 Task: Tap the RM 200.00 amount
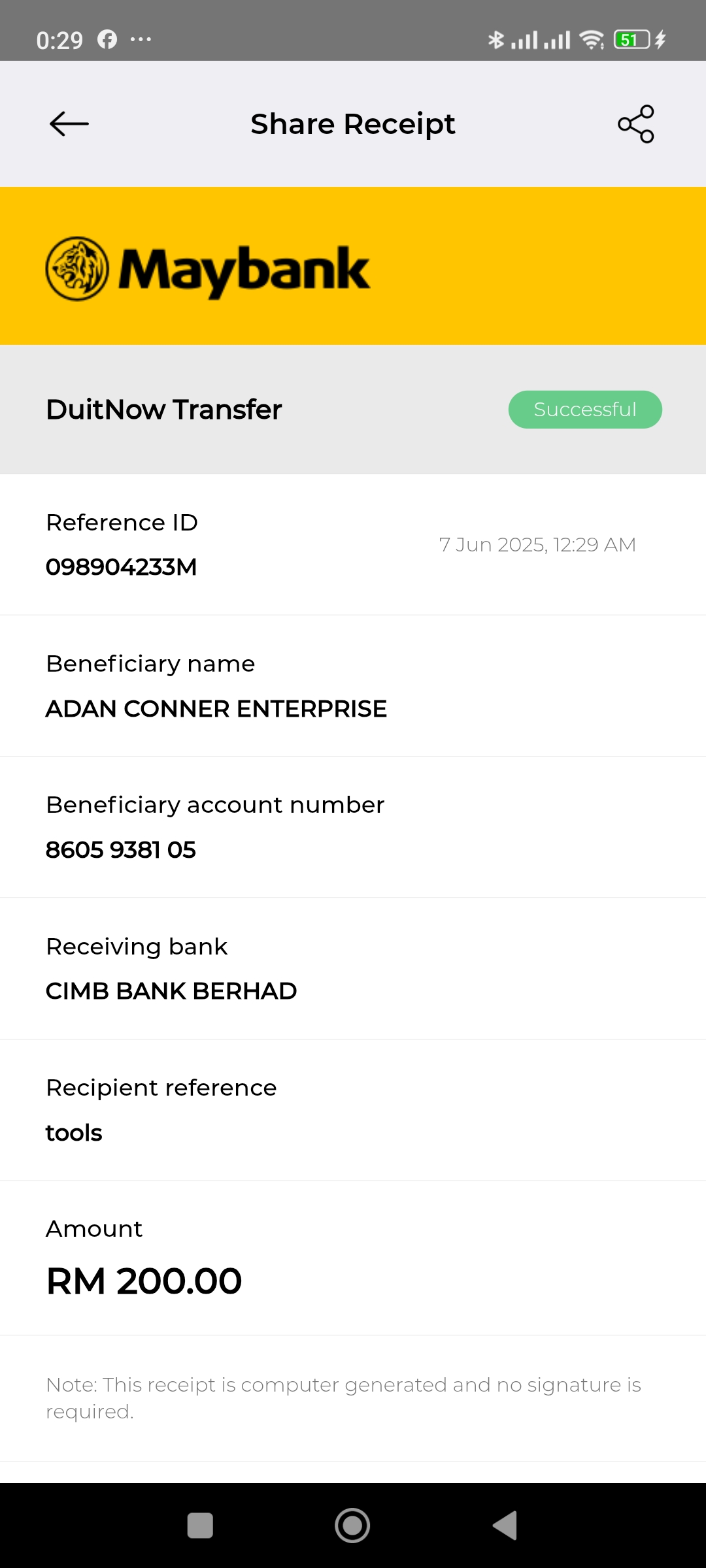coord(144,1281)
